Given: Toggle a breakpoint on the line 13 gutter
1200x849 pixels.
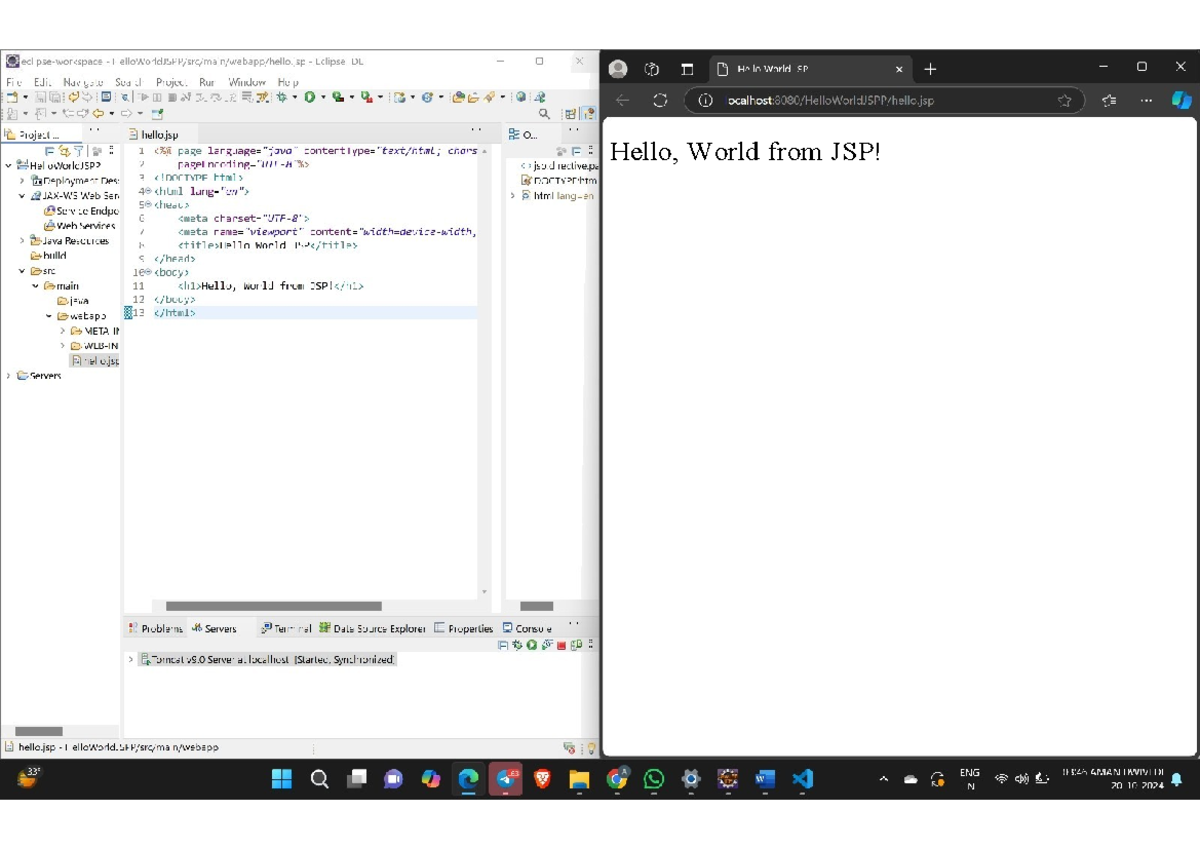Looking at the screenshot, I should 128,313.
